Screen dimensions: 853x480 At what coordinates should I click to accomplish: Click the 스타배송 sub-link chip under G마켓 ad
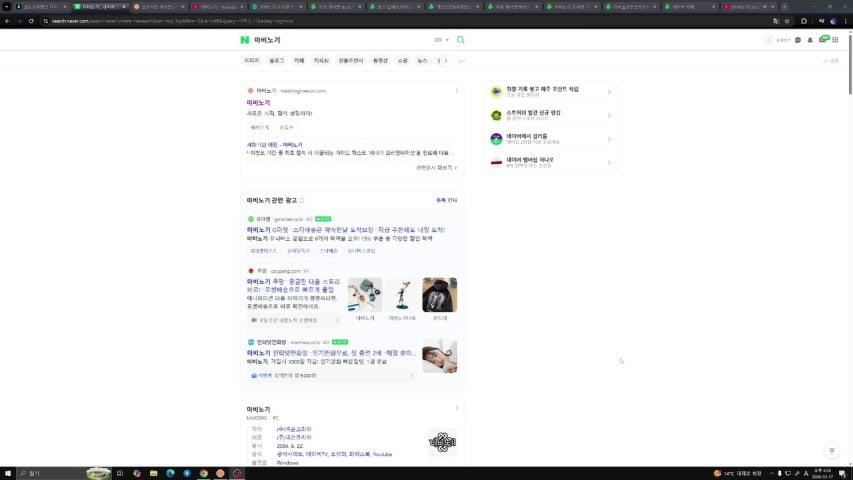(329, 251)
